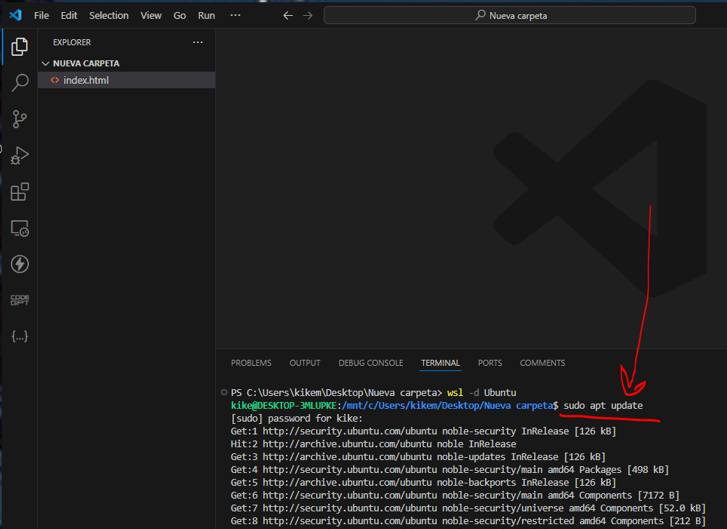Viewport: 727px width, 529px height.
Task: Open the Explorer view in activity bar
Action: tap(19, 47)
